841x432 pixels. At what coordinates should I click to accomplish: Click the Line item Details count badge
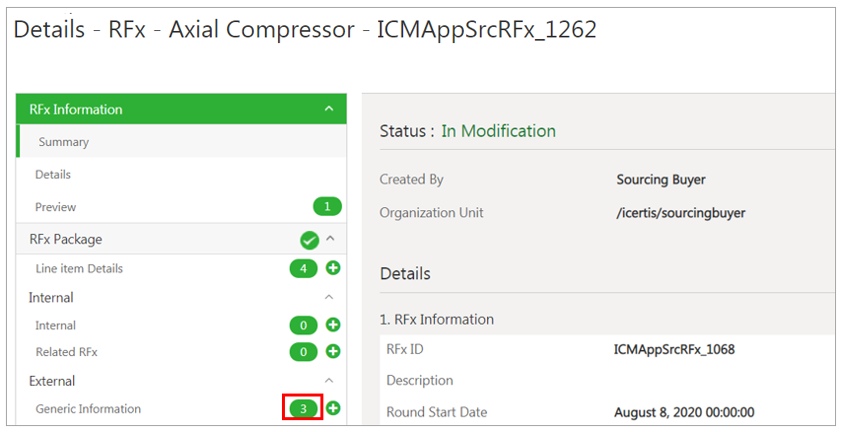303,268
